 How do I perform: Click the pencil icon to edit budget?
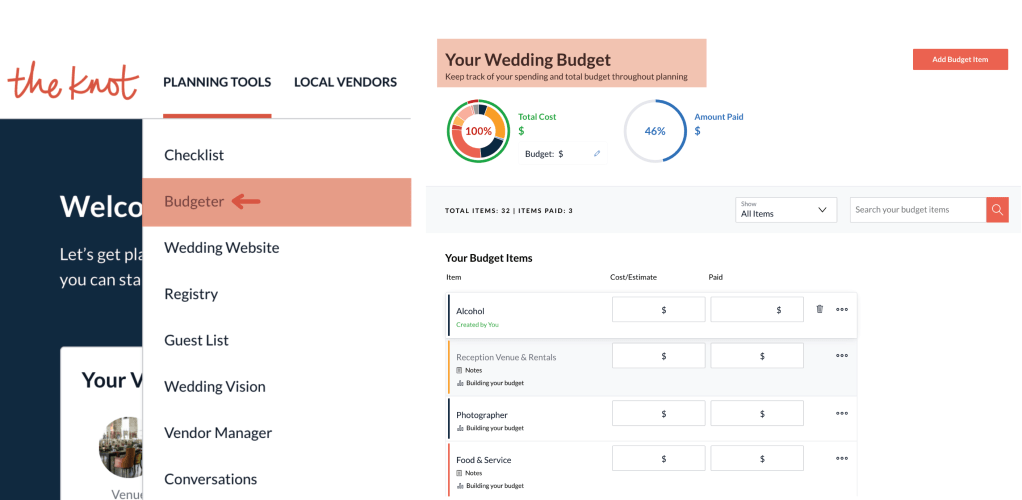tap(597, 154)
